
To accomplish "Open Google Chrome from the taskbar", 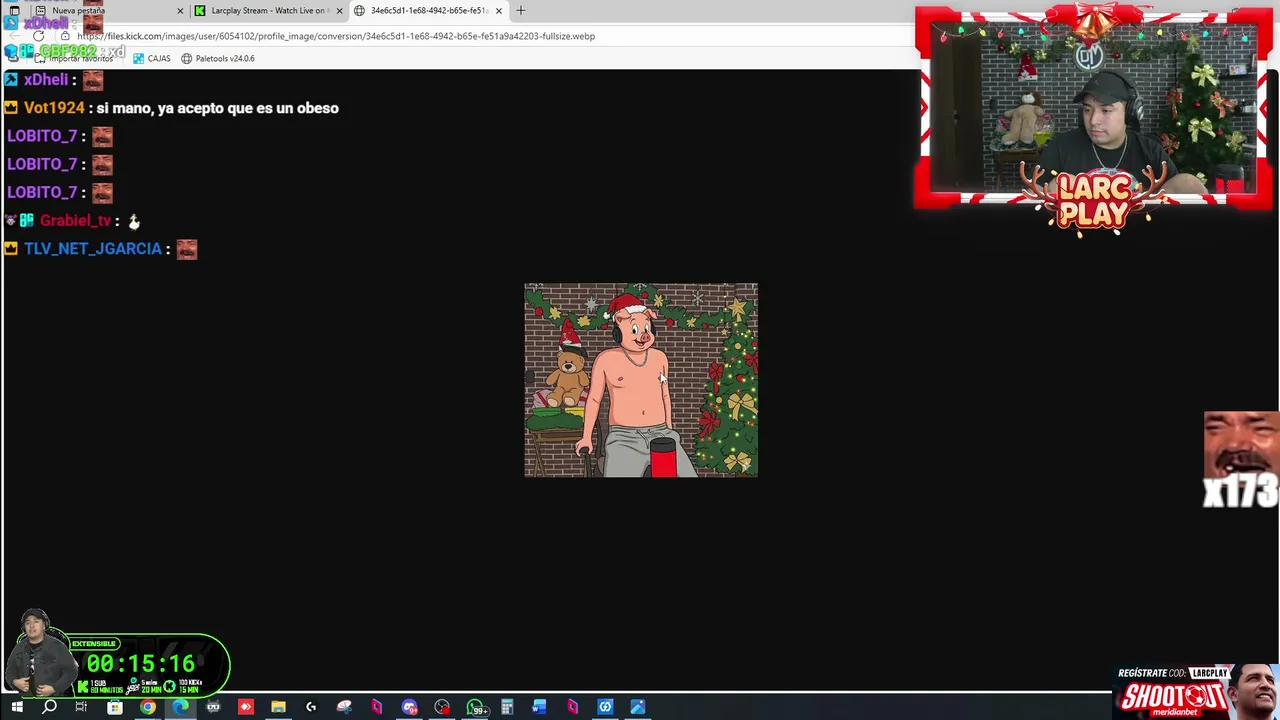I will click(x=148, y=707).
